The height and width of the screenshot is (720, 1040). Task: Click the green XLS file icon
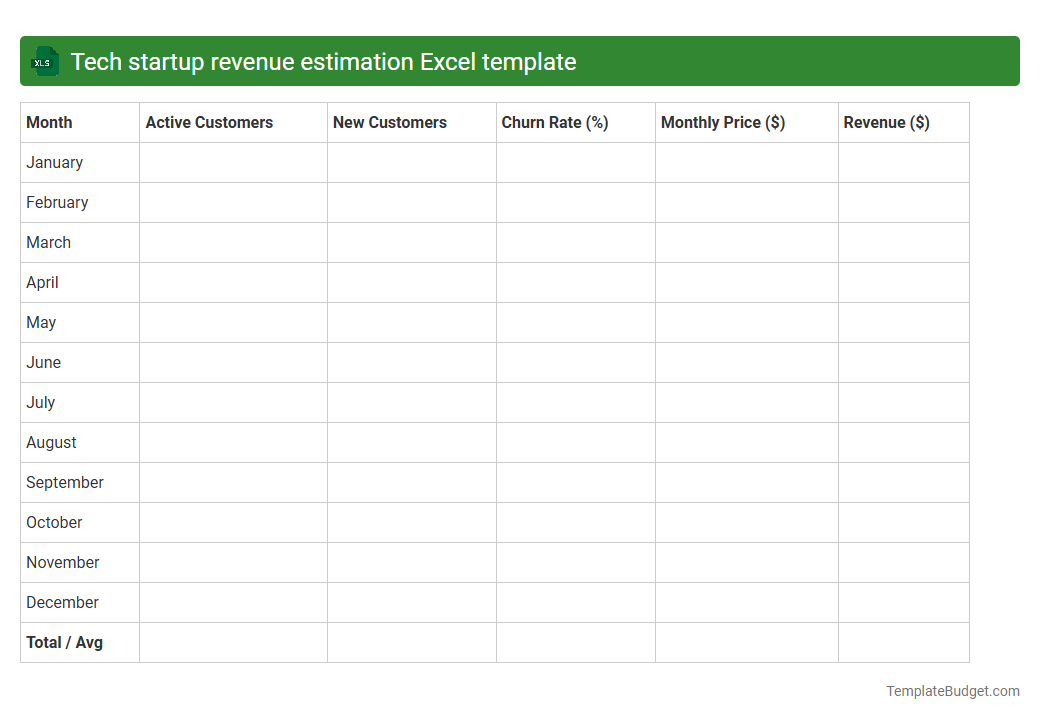tap(44, 61)
